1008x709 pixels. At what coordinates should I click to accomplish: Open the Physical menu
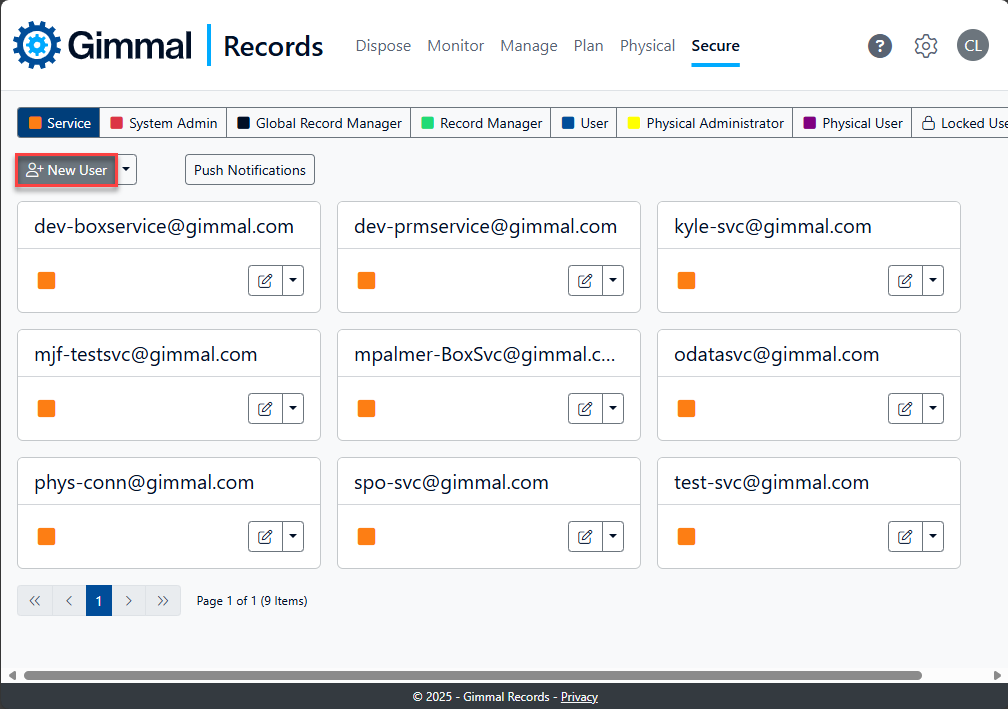(x=647, y=46)
